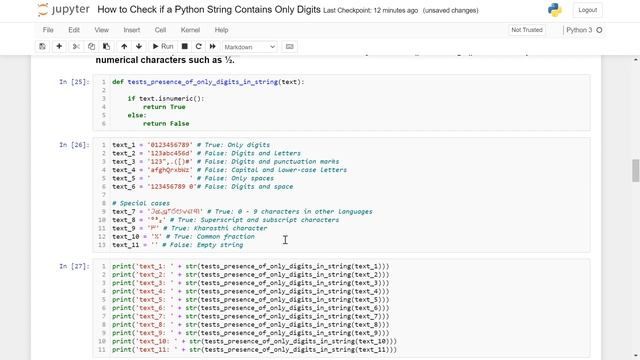
Task: Click the 'return True' line
Action: (x=164, y=107)
